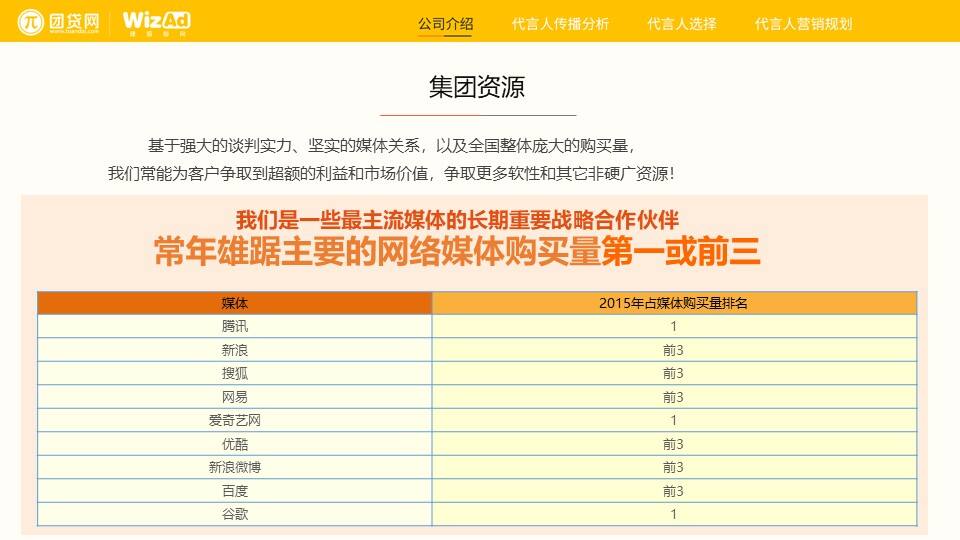Click the ranking value for 百度

(x=674, y=491)
